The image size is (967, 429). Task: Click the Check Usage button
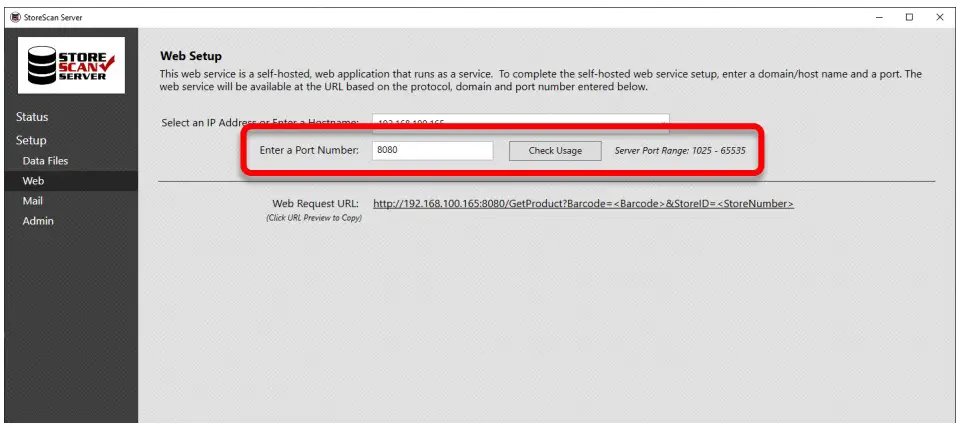point(555,151)
